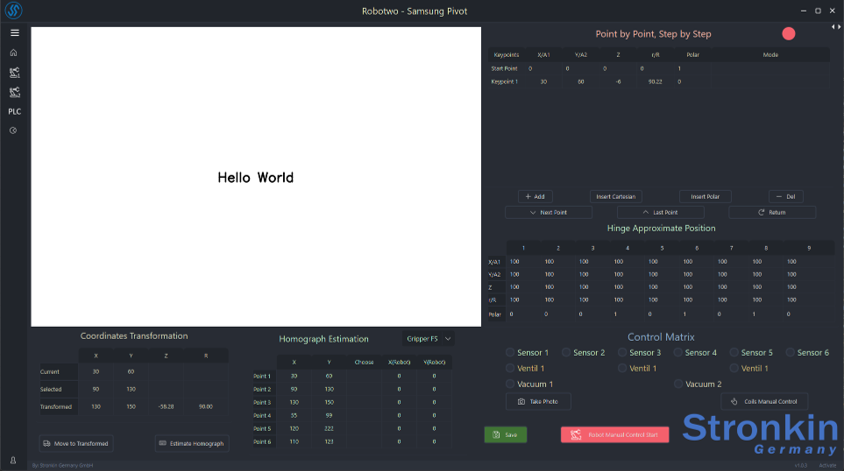
Task: Toggle Sensor 3 radio button
Action: click(622, 353)
